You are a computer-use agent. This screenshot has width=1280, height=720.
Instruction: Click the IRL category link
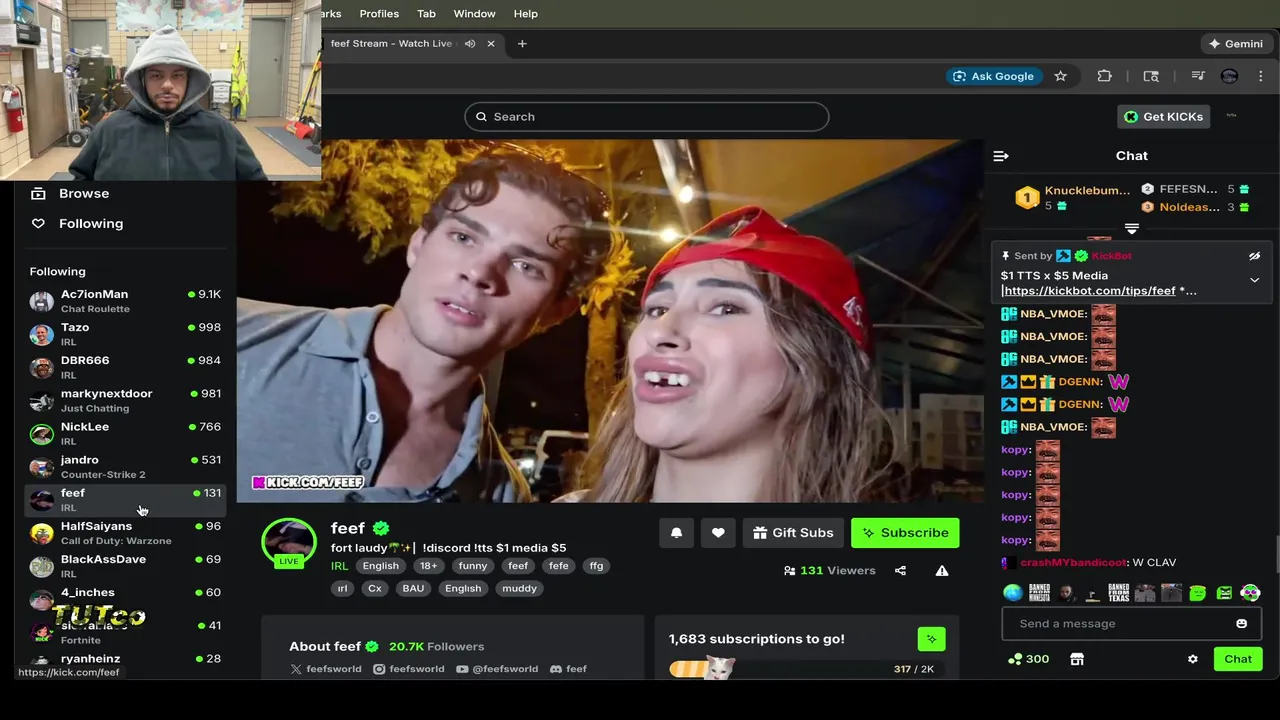pyautogui.click(x=340, y=566)
